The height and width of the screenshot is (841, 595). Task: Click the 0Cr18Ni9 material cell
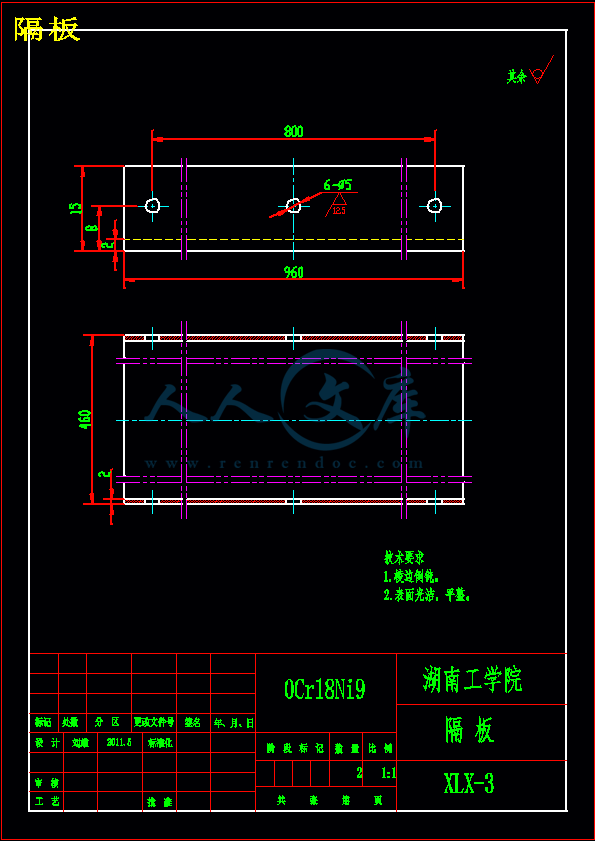click(x=326, y=692)
